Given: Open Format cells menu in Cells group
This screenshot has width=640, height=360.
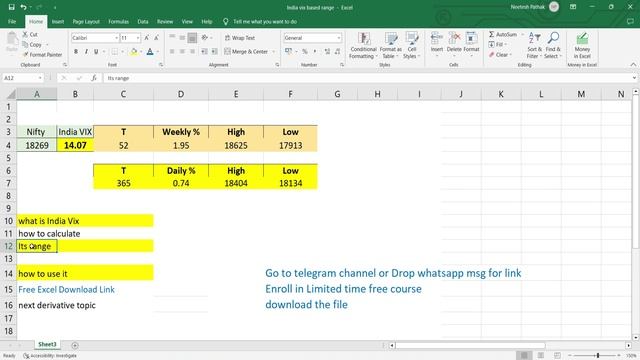Looking at the screenshot, I should 471,43.
